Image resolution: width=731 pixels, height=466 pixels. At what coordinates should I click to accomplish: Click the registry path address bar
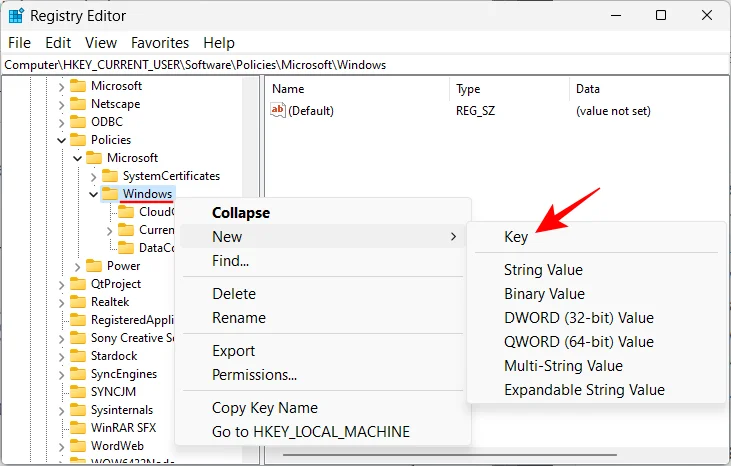coord(365,65)
